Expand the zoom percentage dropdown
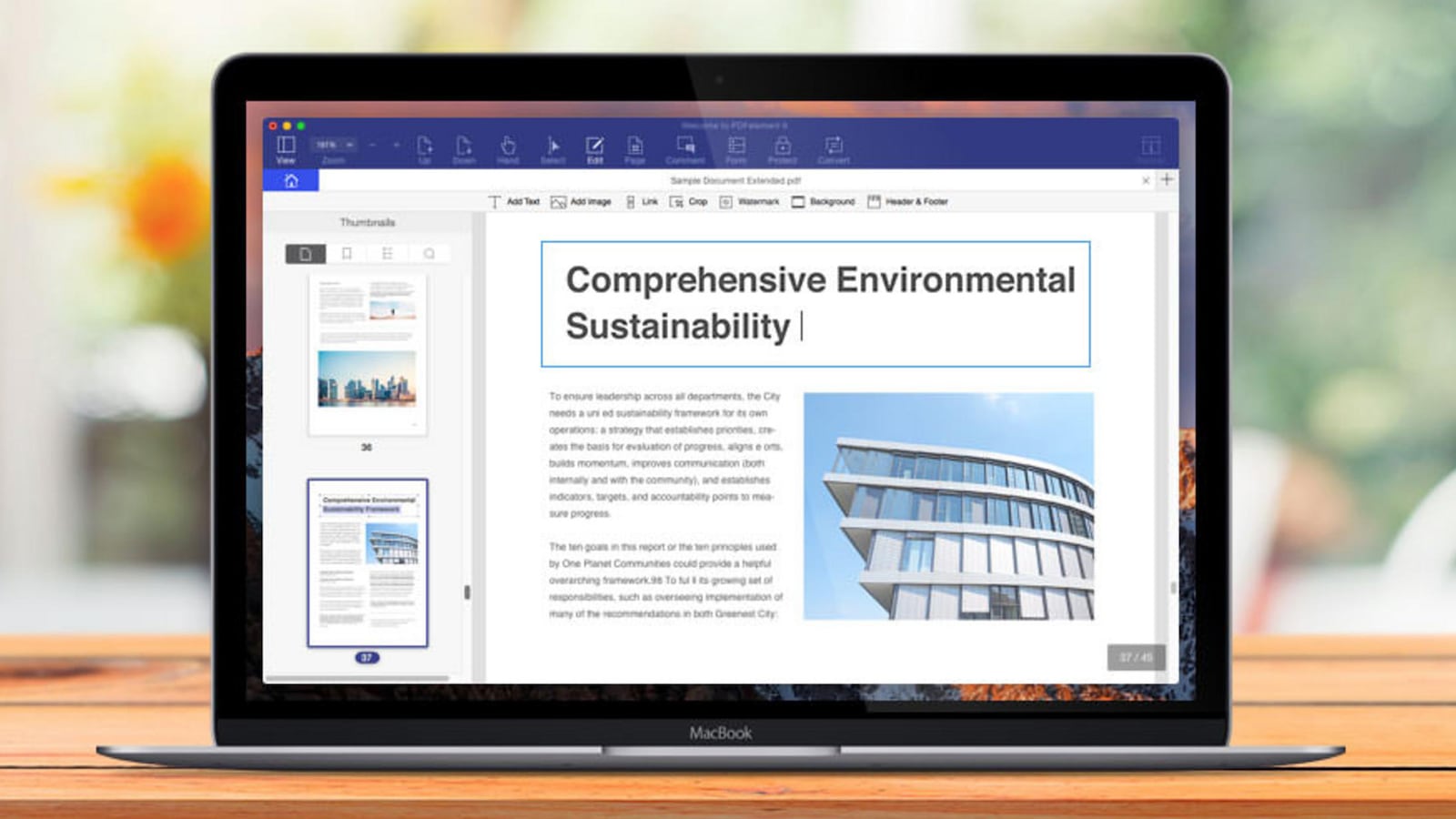Screen dimensions: 1456x819 [333, 145]
